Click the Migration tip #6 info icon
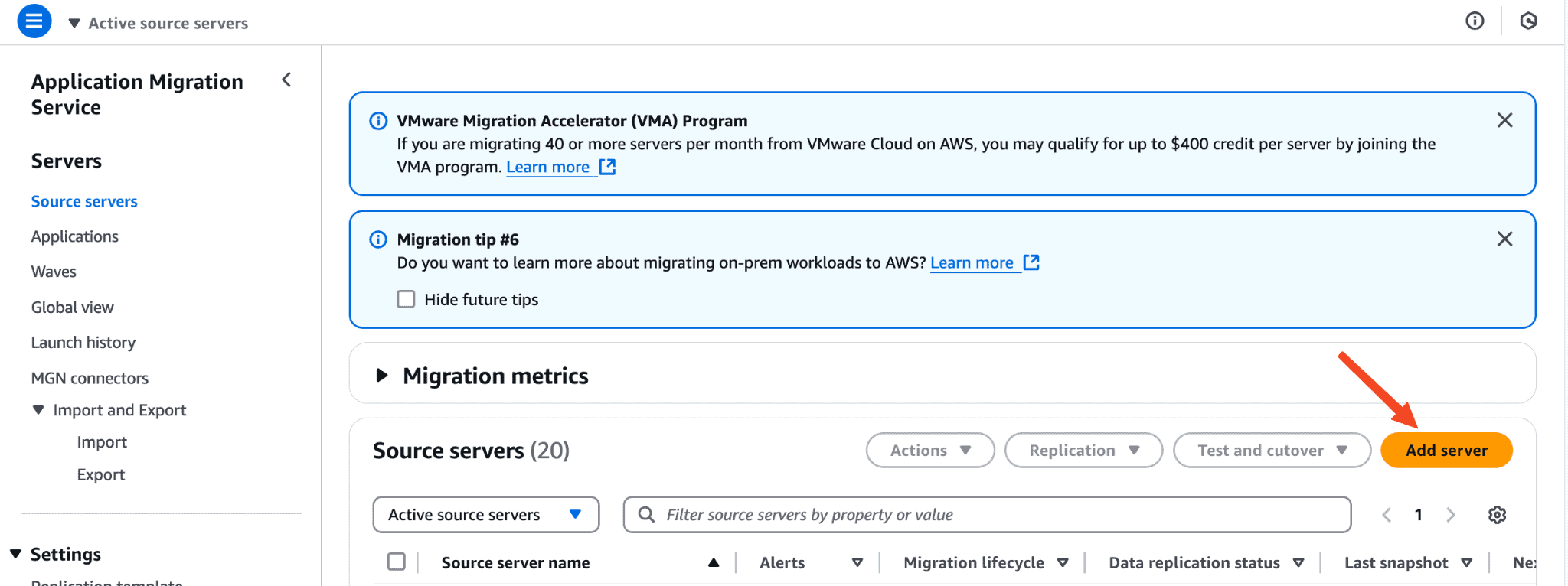Image resolution: width=1568 pixels, height=586 pixels. pyautogui.click(x=378, y=239)
